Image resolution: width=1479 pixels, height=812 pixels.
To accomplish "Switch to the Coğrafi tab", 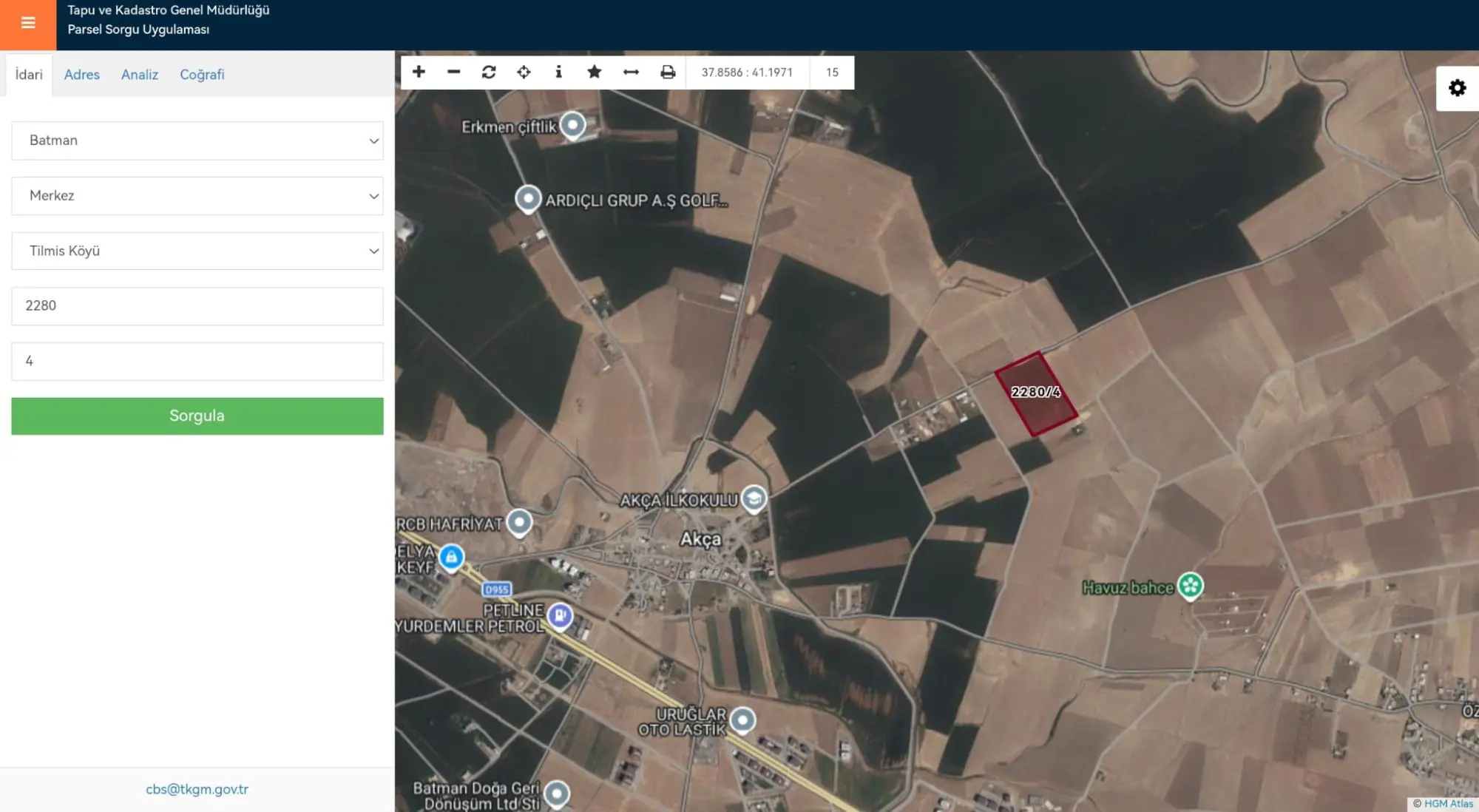I will point(202,75).
